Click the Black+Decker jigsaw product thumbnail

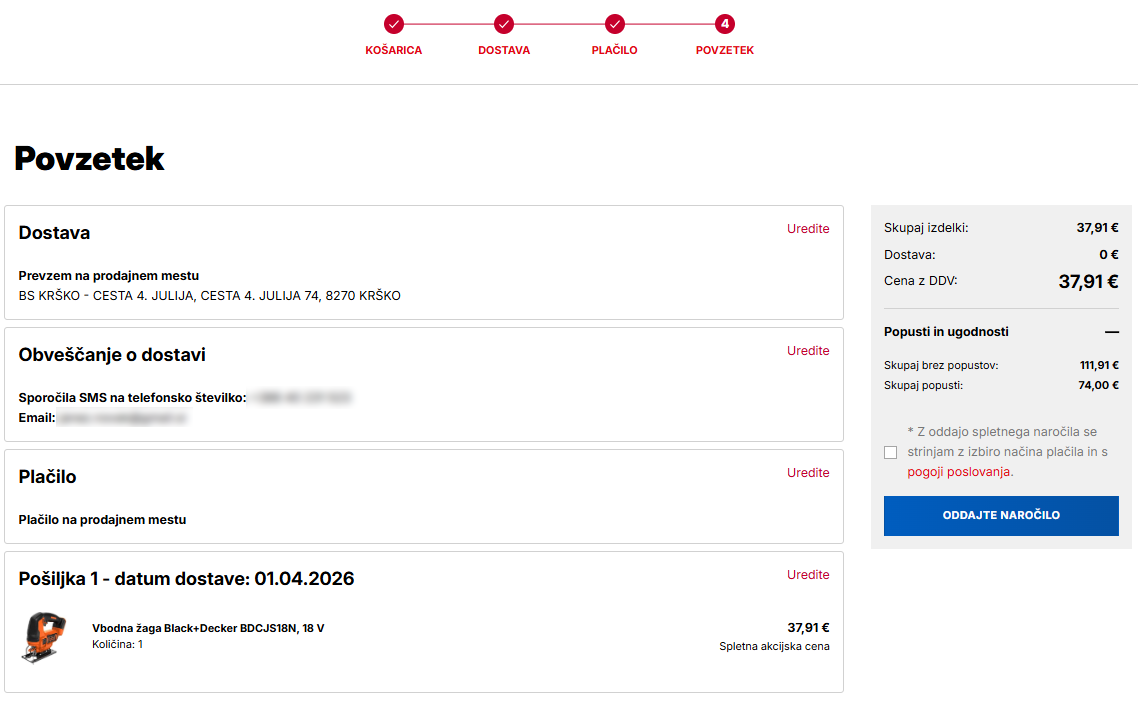pyautogui.click(x=43, y=637)
